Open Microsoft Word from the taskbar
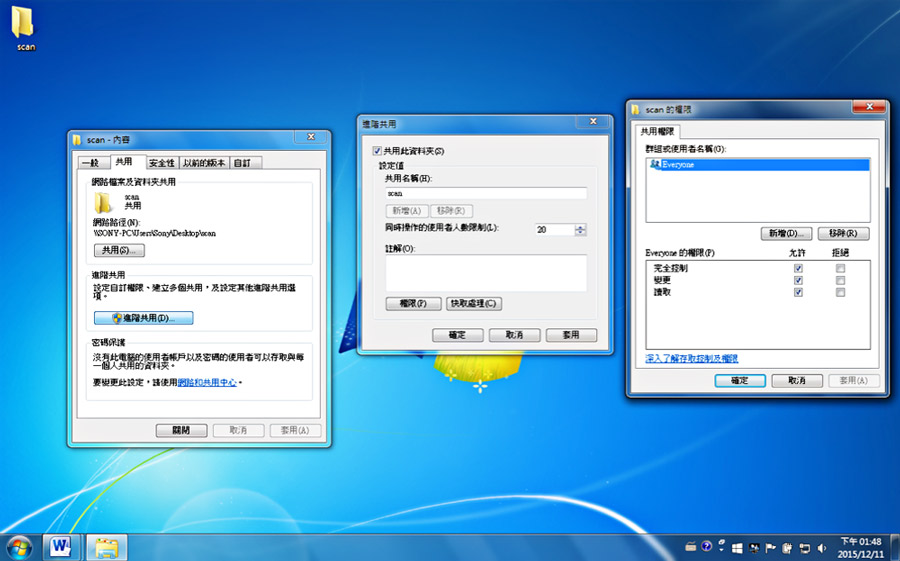Image resolution: width=900 pixels, height=561 pixels. tap(60, 547)
